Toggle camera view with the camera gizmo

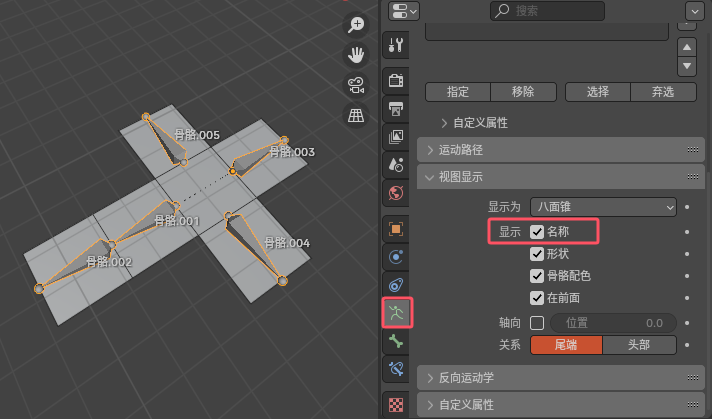coord(356,85)
